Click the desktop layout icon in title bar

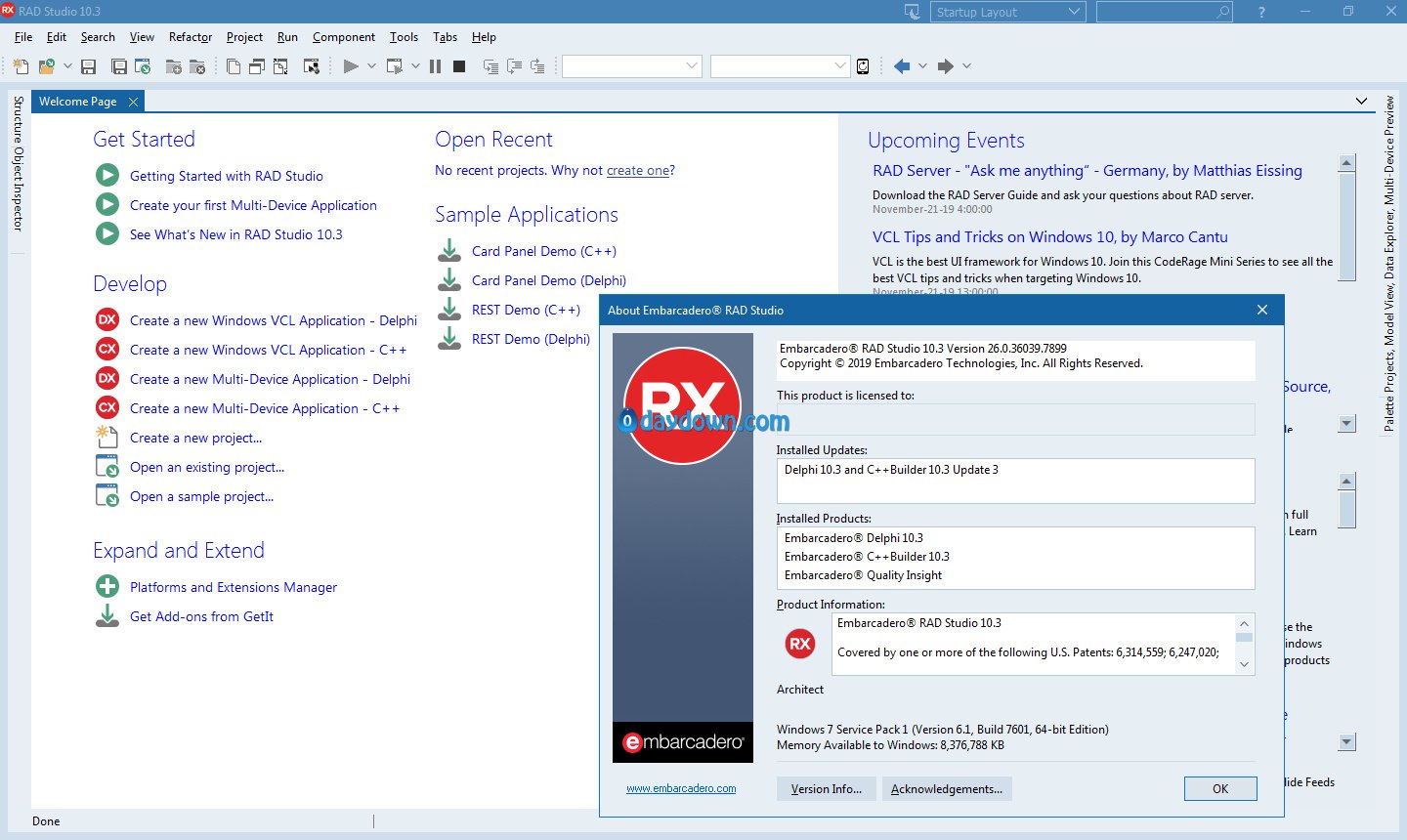pos(913,12)
